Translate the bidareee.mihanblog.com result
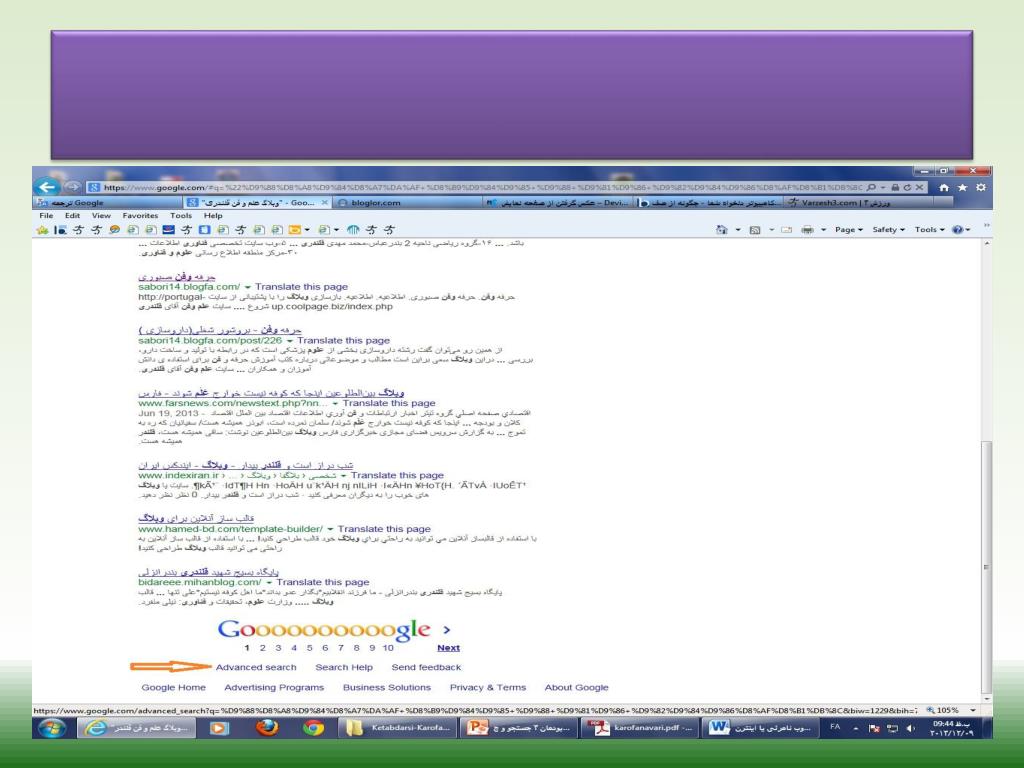Screen dimensions: 1024x768 [x=323, y=582]
